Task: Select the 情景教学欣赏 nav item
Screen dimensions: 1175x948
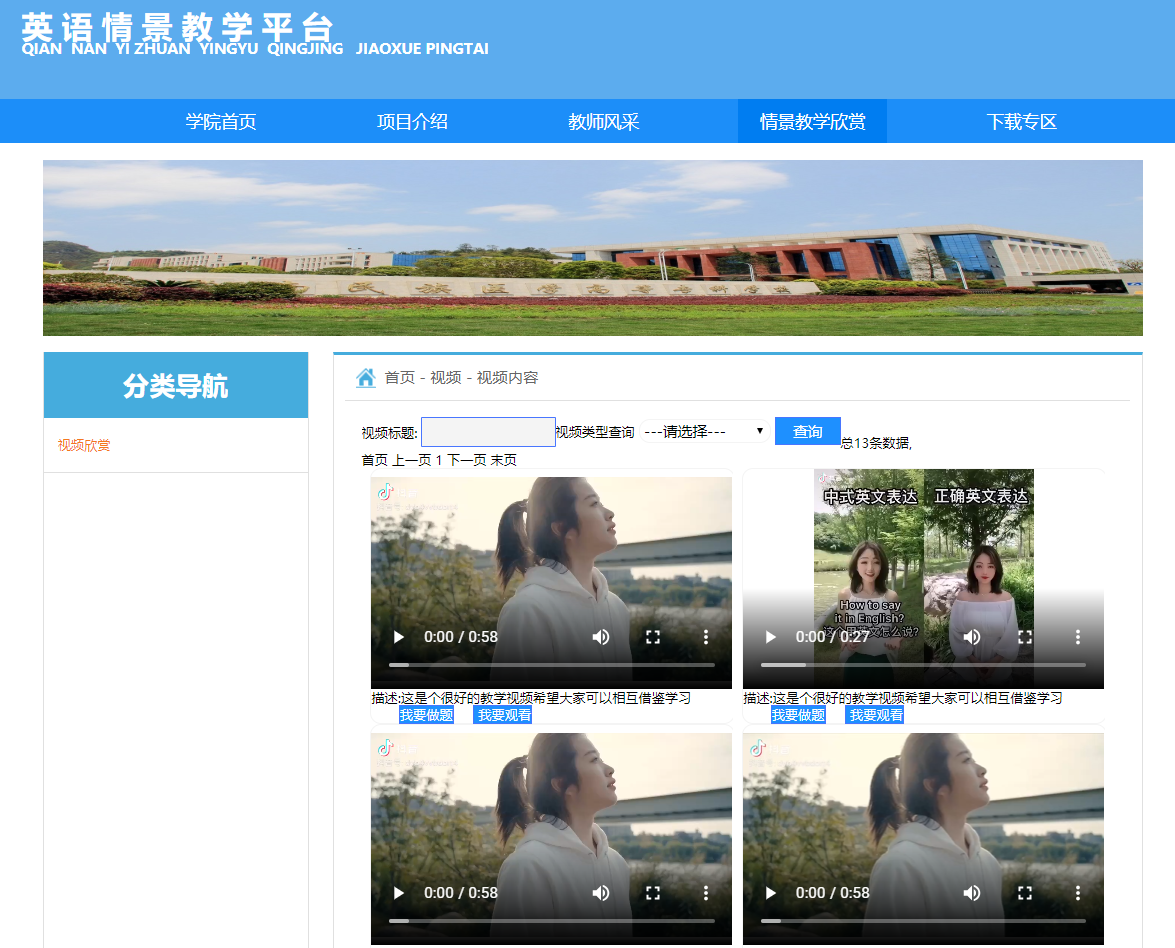Action: 812,121
